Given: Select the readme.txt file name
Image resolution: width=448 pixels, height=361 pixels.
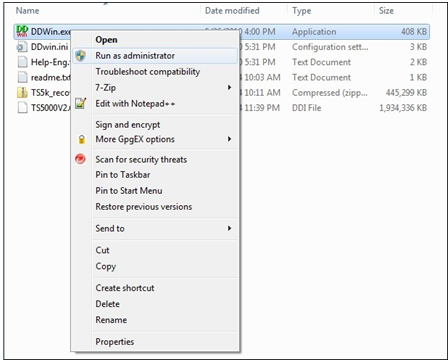Looking at the screenshot, I should (50, 77).
